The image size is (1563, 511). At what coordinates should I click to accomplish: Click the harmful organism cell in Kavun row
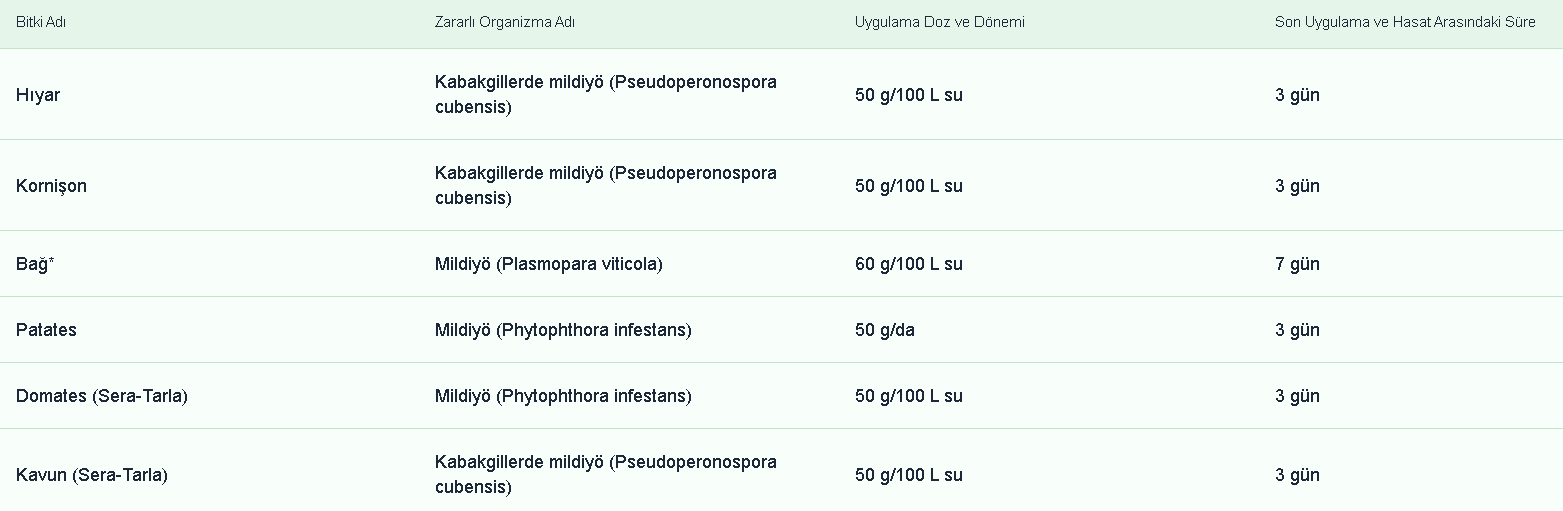(x=605, y=475)
